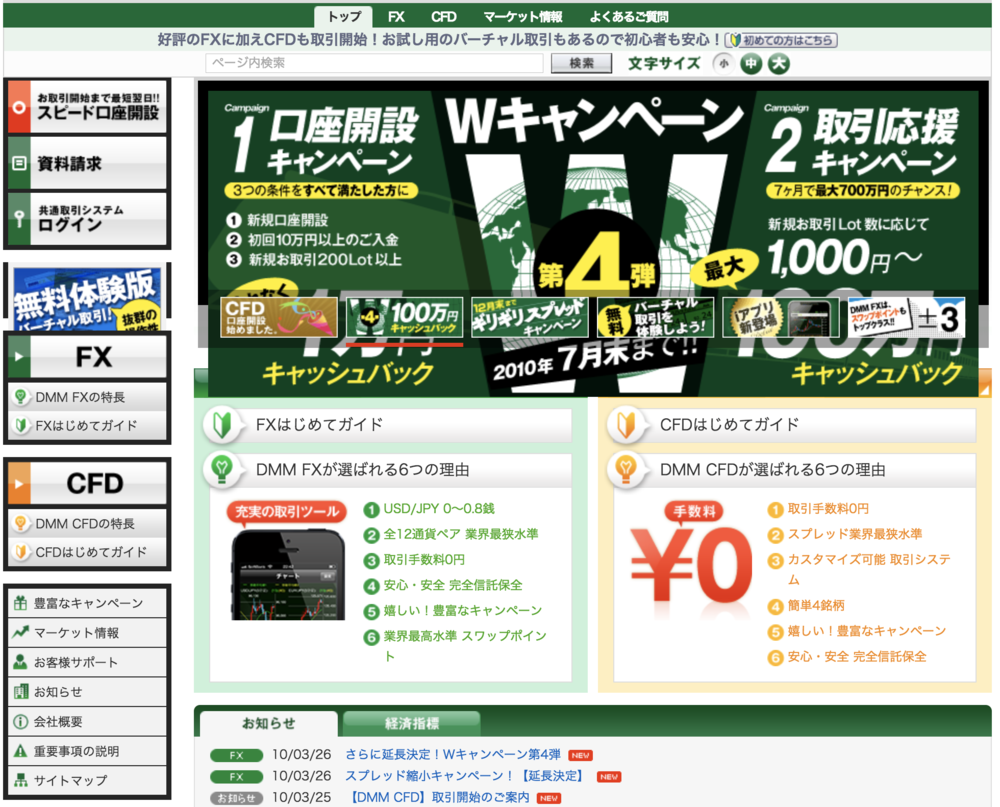This screenshot has width=1000, height=807.
Task: Click the building icon beside お知らせ
Action: pyautogui.click(x=20, y=692)
